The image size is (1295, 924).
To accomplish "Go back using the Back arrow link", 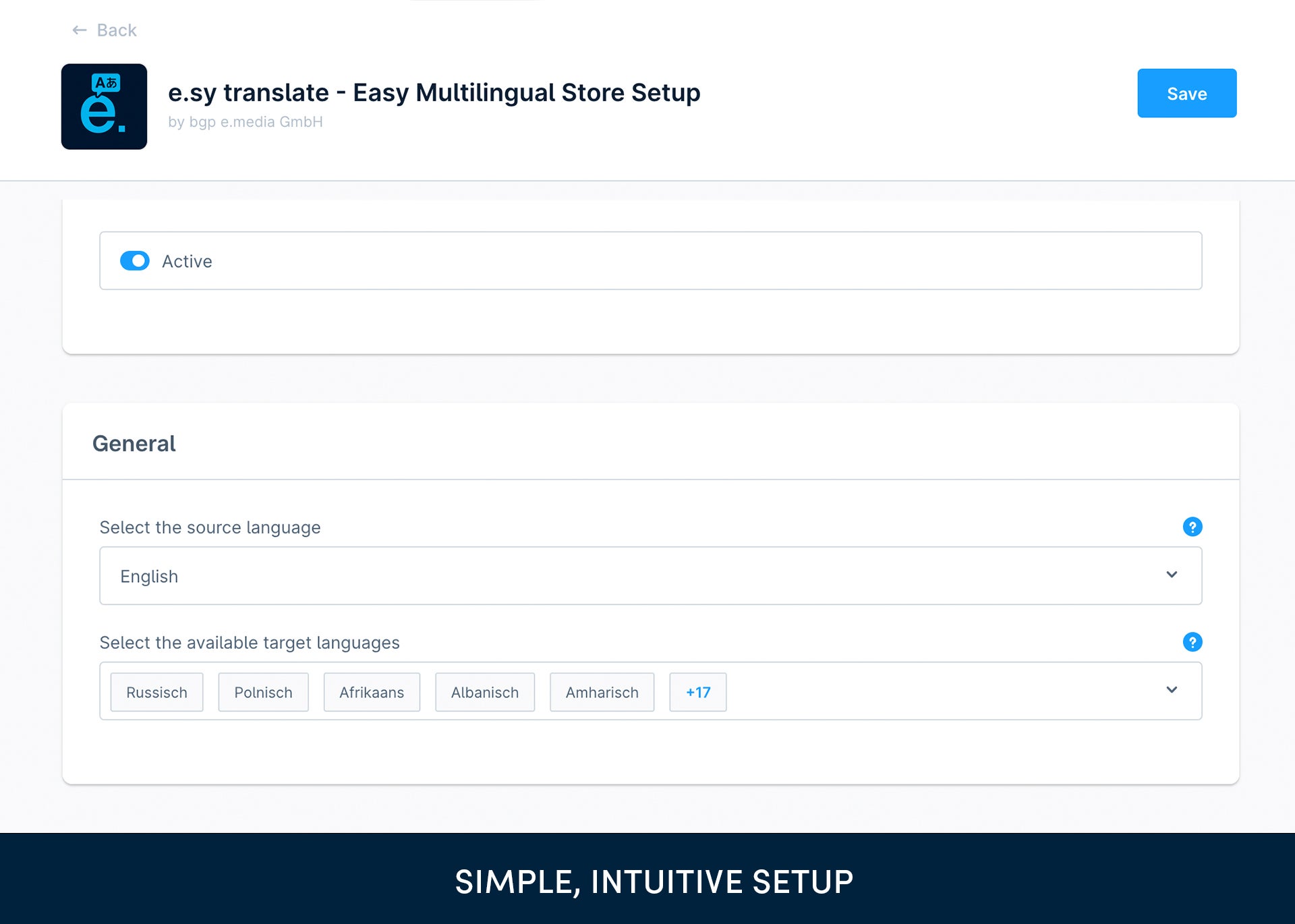I will (x=105, y=30).
